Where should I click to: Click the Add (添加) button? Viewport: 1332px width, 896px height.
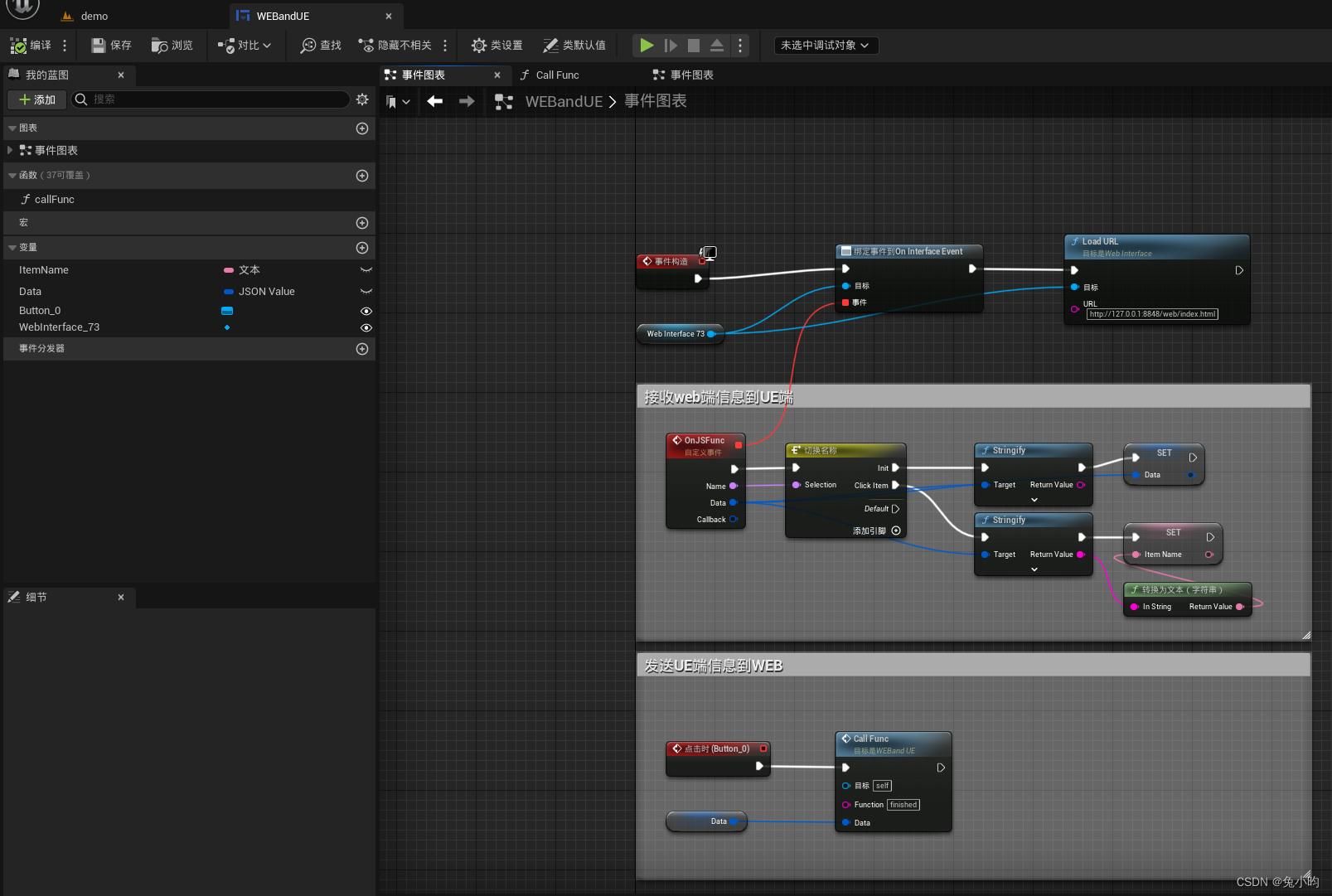[x=36, y=99]
